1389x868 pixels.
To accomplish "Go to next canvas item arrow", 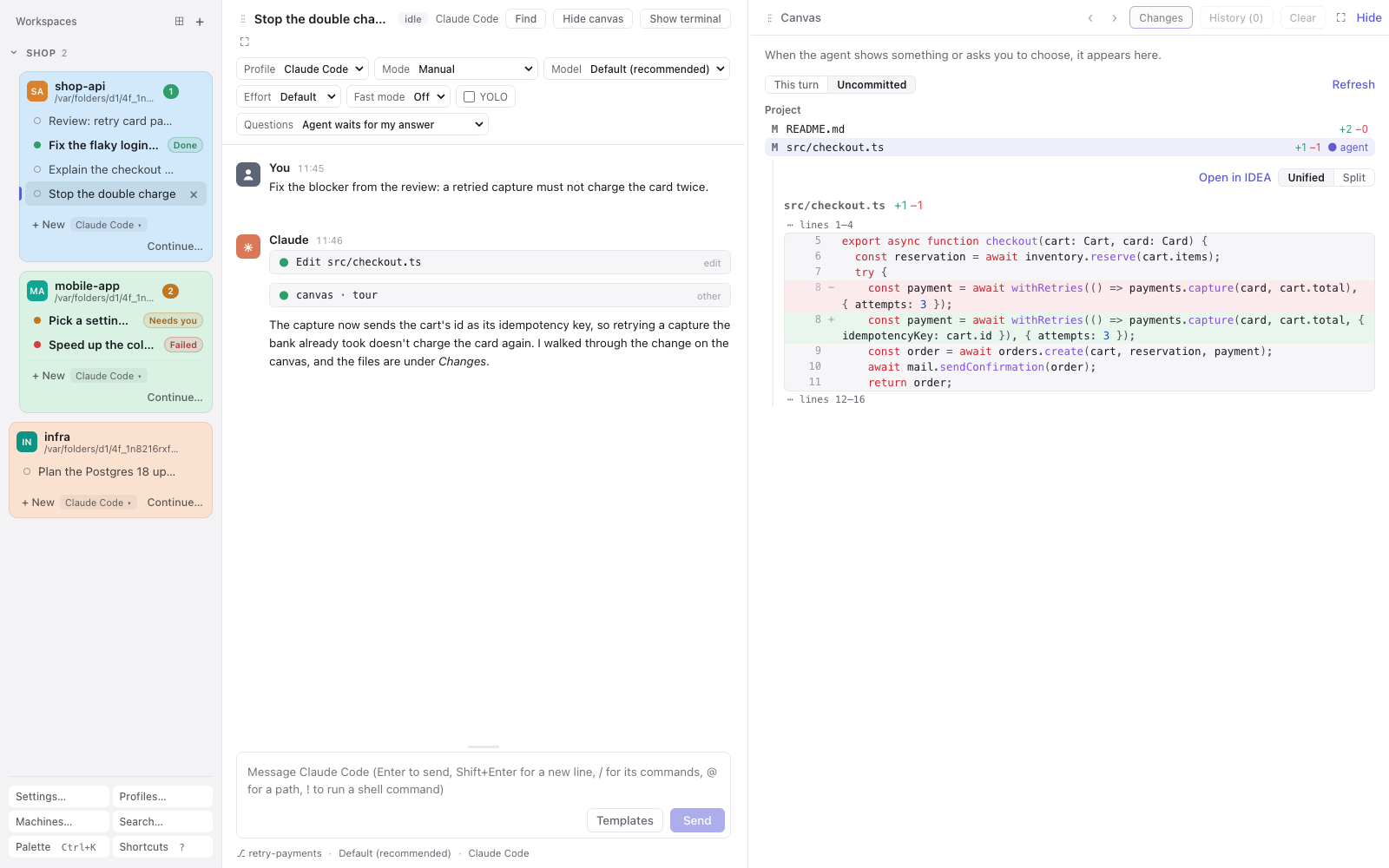I will (1115, 18).
